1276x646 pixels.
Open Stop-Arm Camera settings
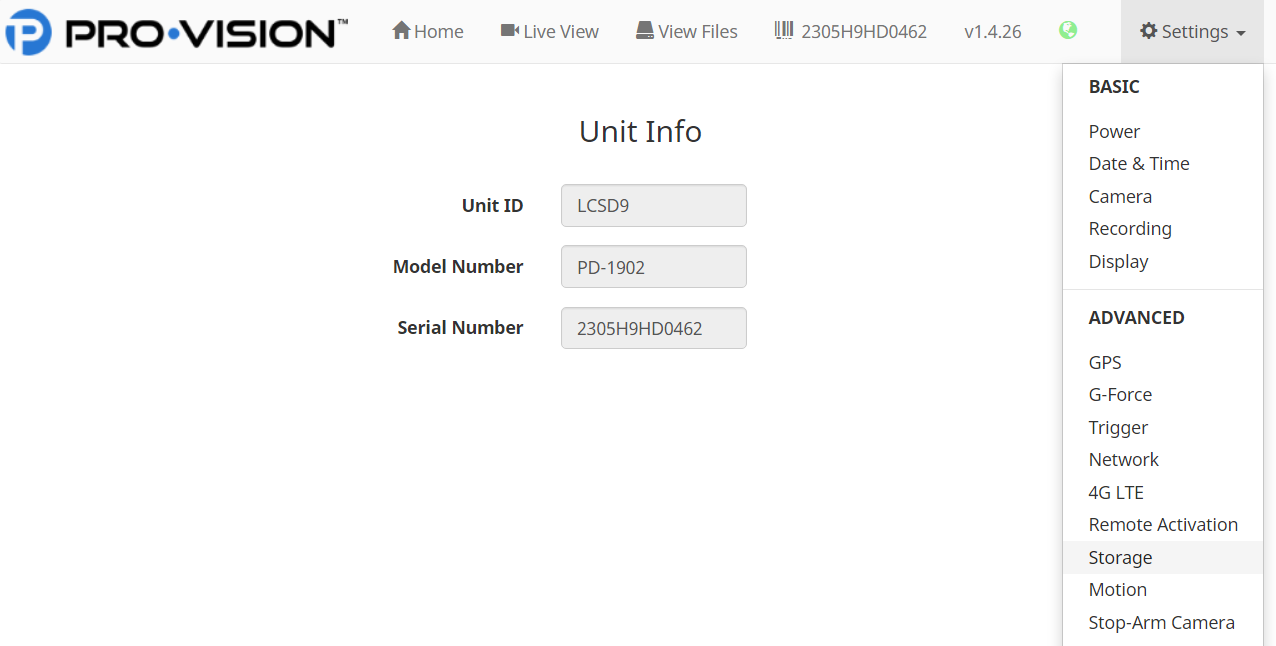coord(1163,623)
